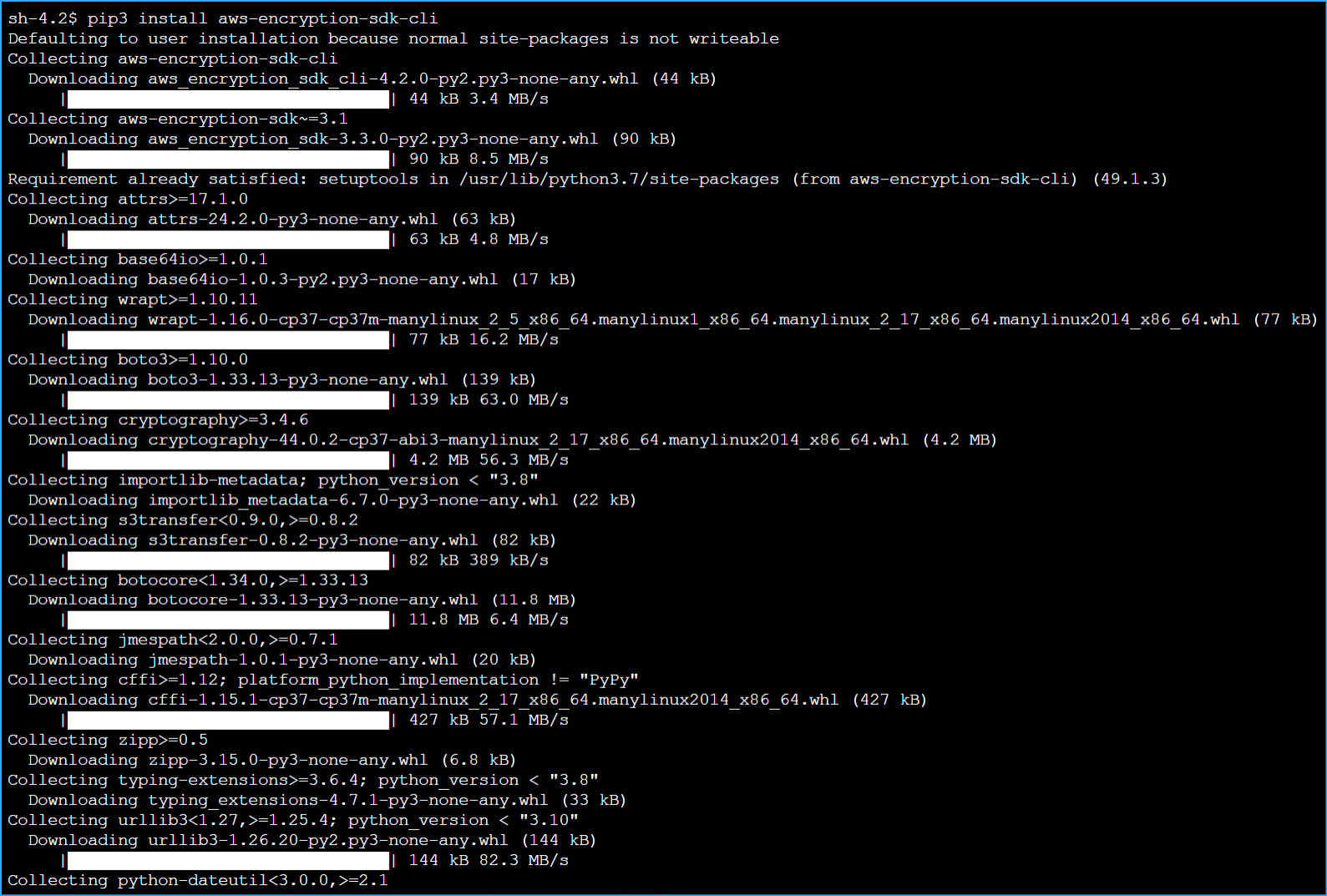Click the progress bar showing 82 kB 389 kB/s
Viewport: 1327px width, 896px height.
[x=228, y=560]
